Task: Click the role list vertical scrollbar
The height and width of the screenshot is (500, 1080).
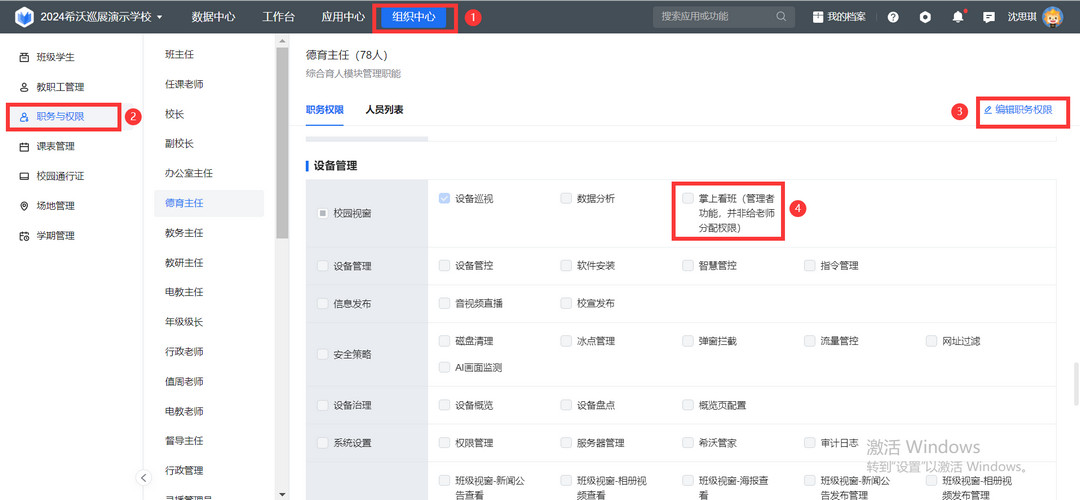Action: point(282,140)
